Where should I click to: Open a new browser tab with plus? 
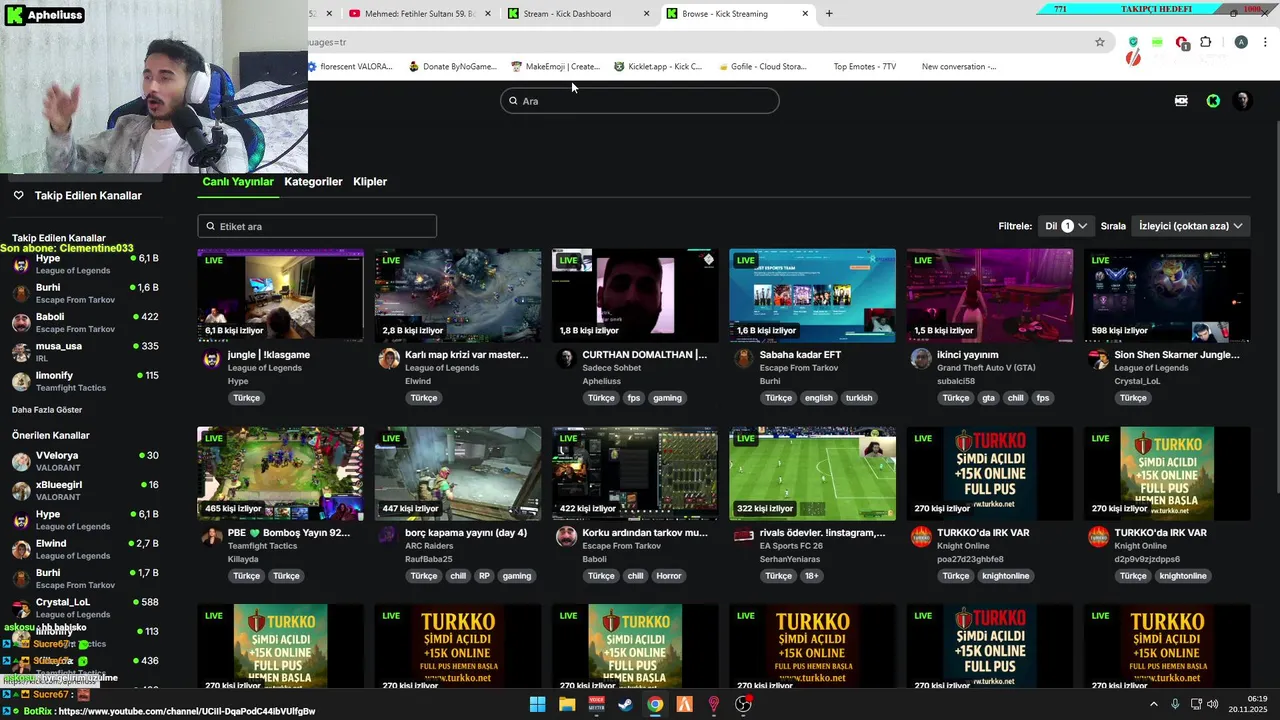829,14
